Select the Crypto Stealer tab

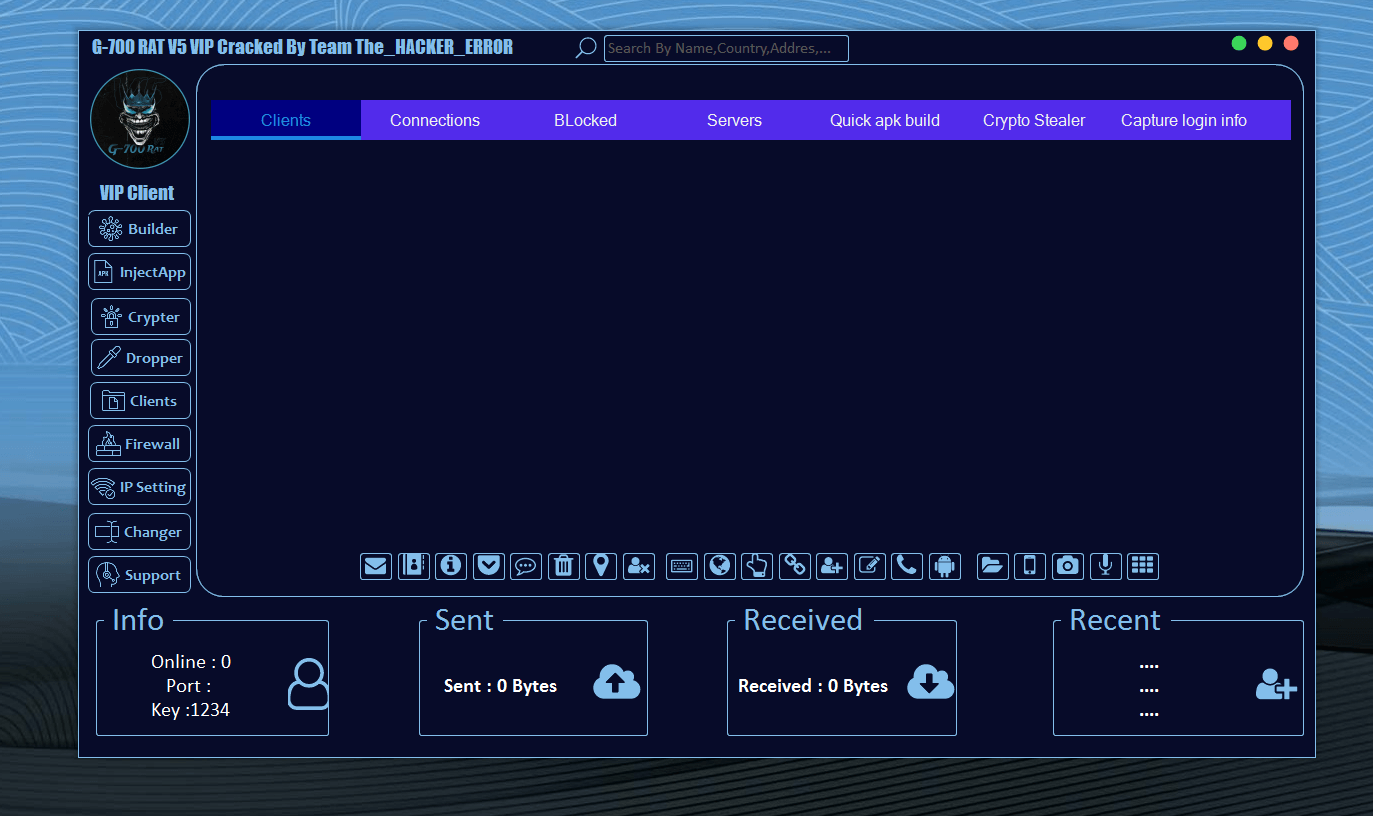[1034, 120]
